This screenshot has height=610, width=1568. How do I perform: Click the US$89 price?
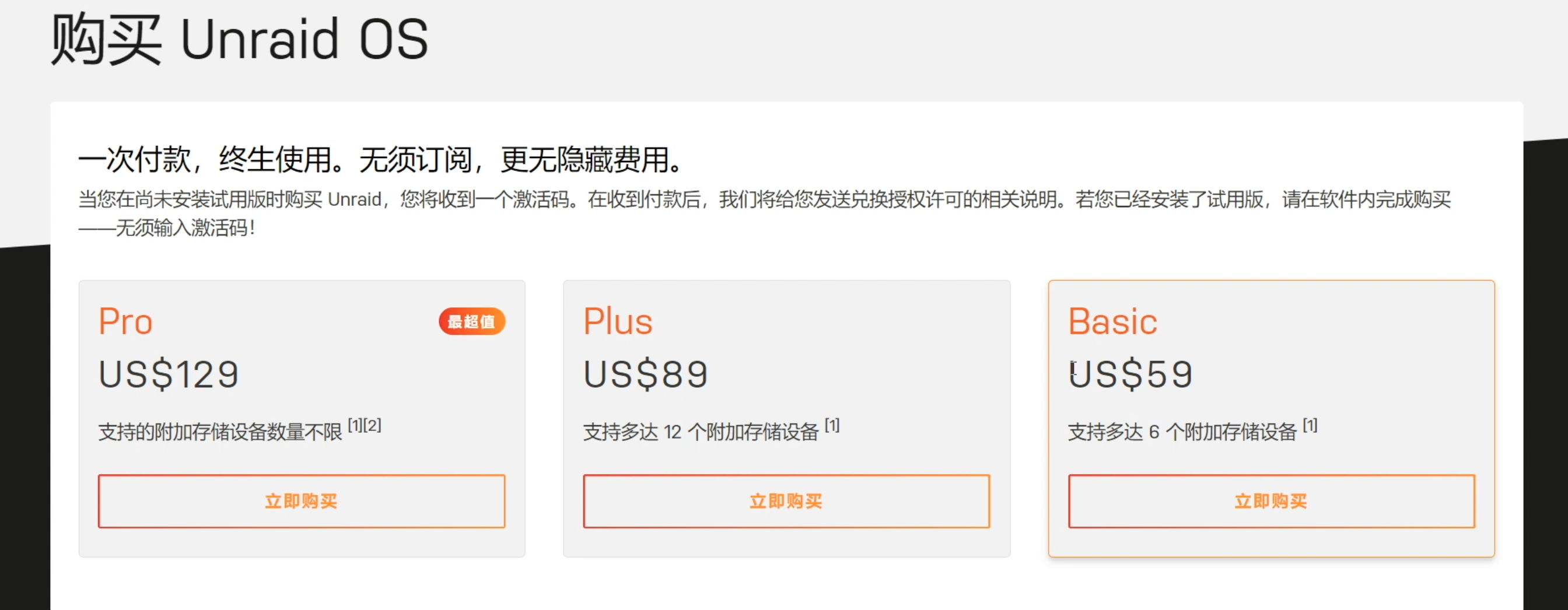pyautogui.click(x=646, y=374)
